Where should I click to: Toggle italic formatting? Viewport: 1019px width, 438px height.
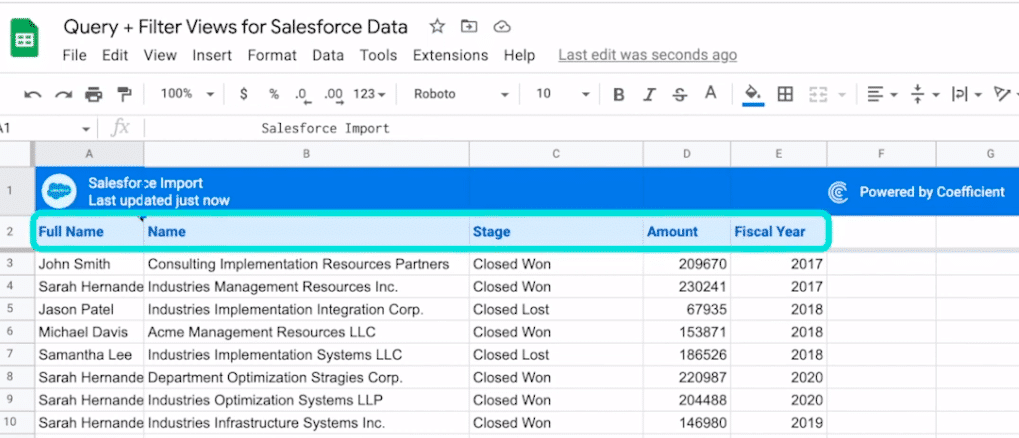[649, 94]
